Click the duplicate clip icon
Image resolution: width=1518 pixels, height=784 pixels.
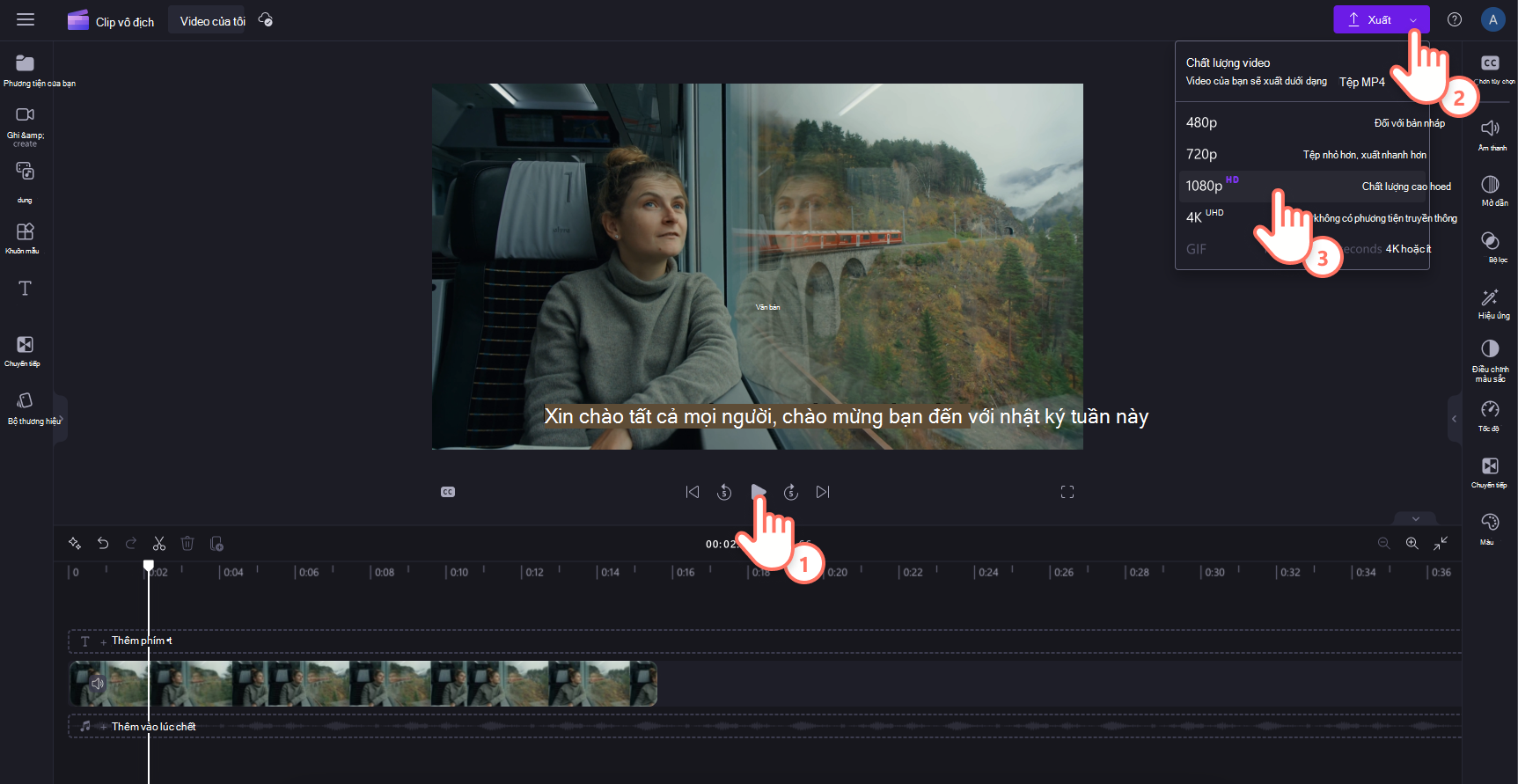coord(216,543)
